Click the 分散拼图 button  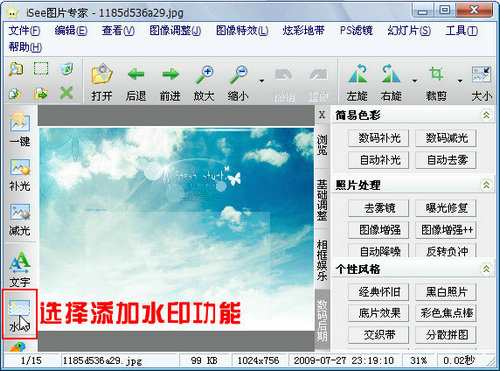[446, 334]
